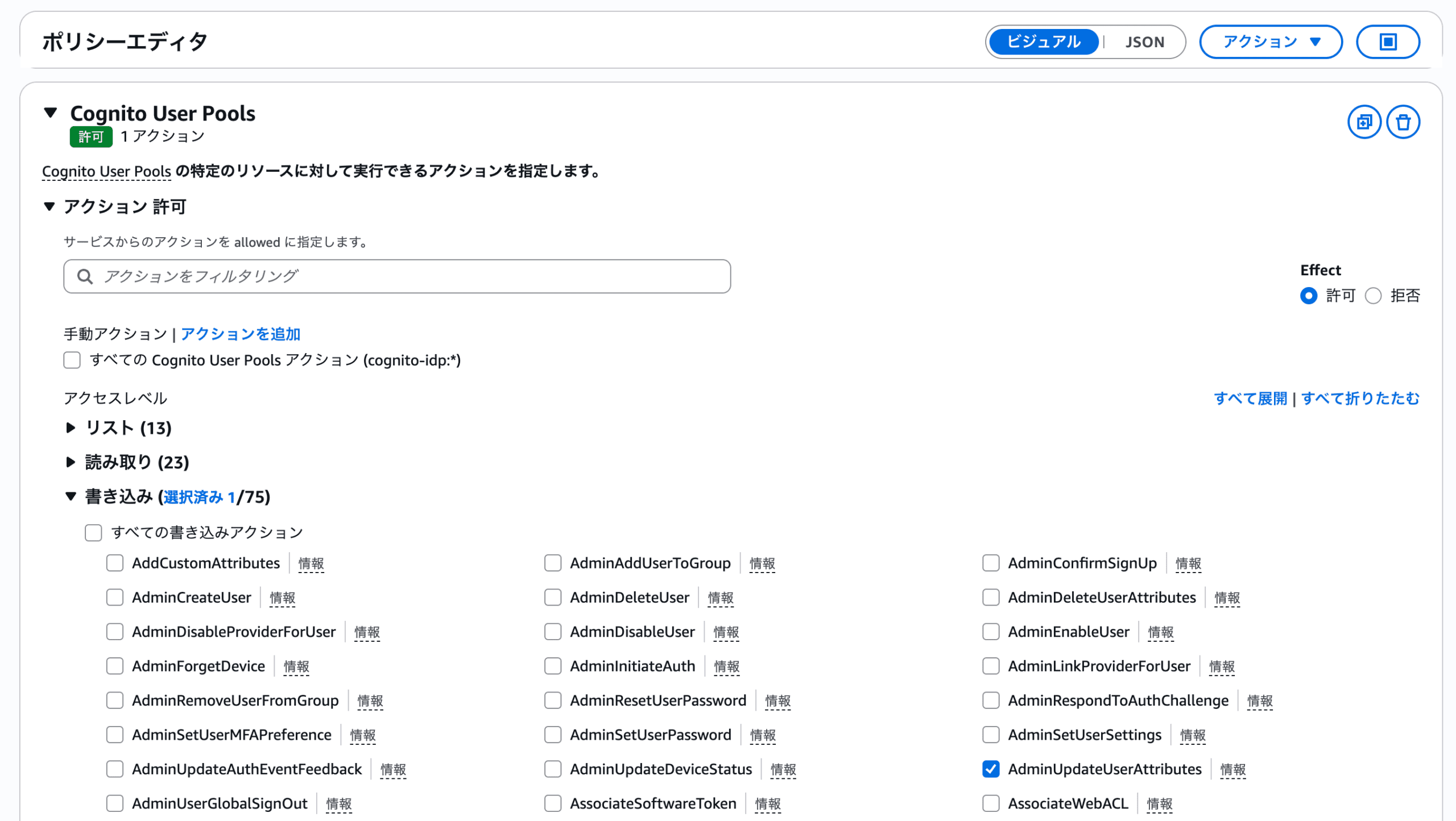Click the duplicate statement icon

pyautogui.click(x=1364, y=122)
